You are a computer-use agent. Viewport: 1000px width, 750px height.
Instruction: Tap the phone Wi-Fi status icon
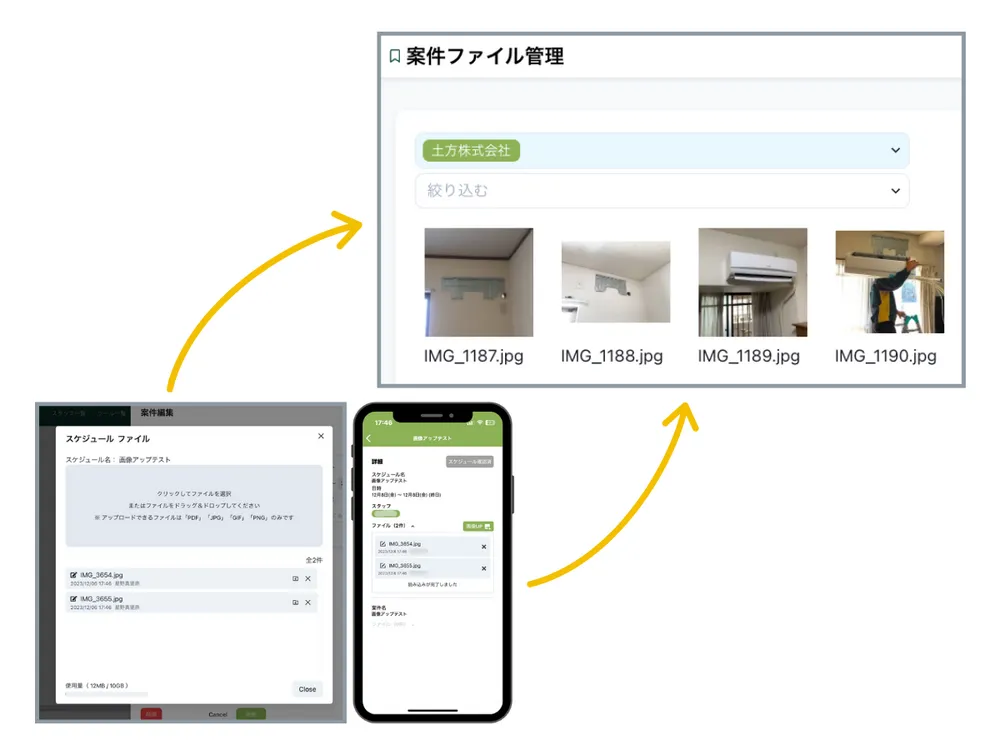pyautogui.click(x=480, y=423)
